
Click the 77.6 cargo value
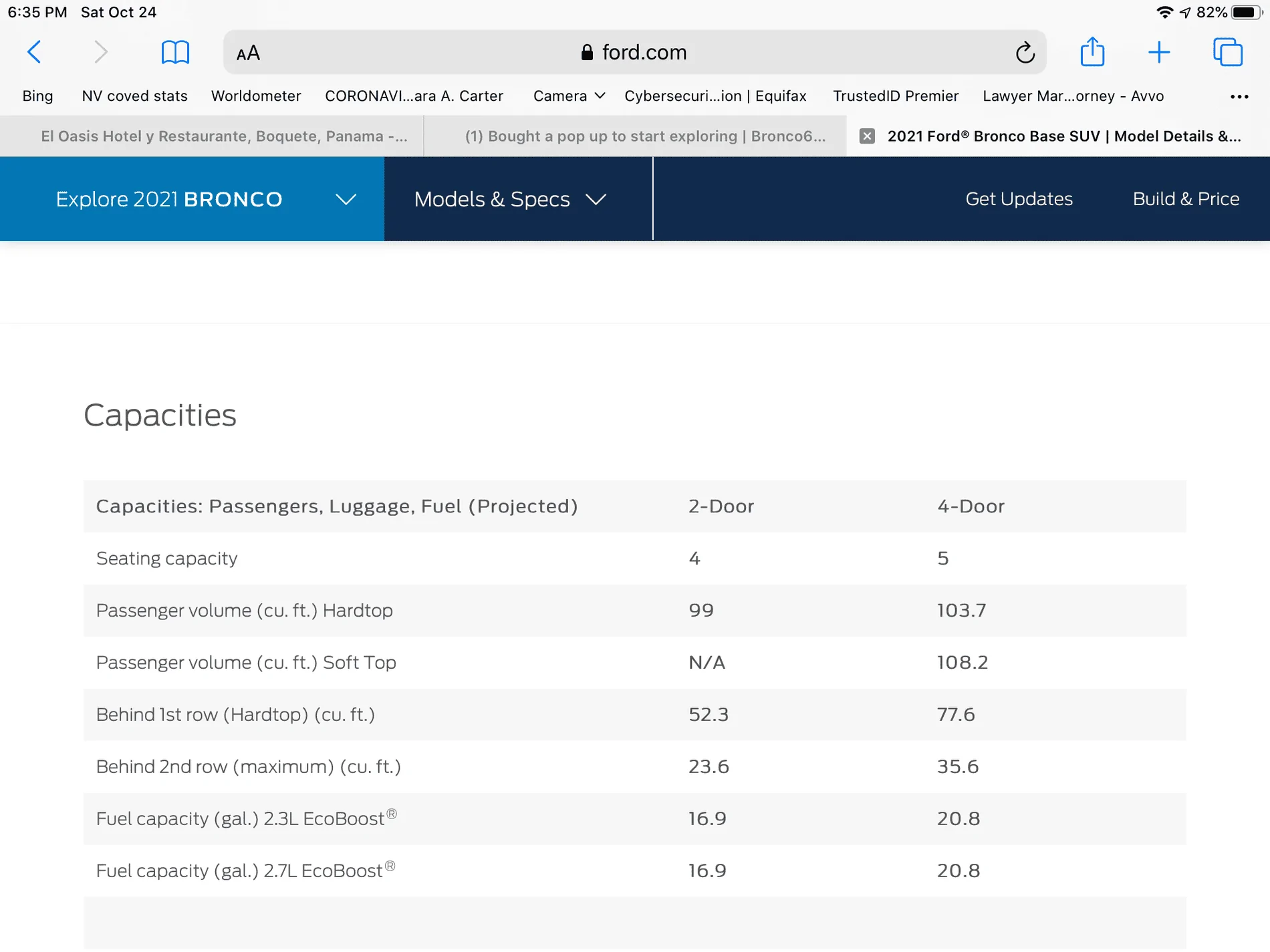coord(956,715)
